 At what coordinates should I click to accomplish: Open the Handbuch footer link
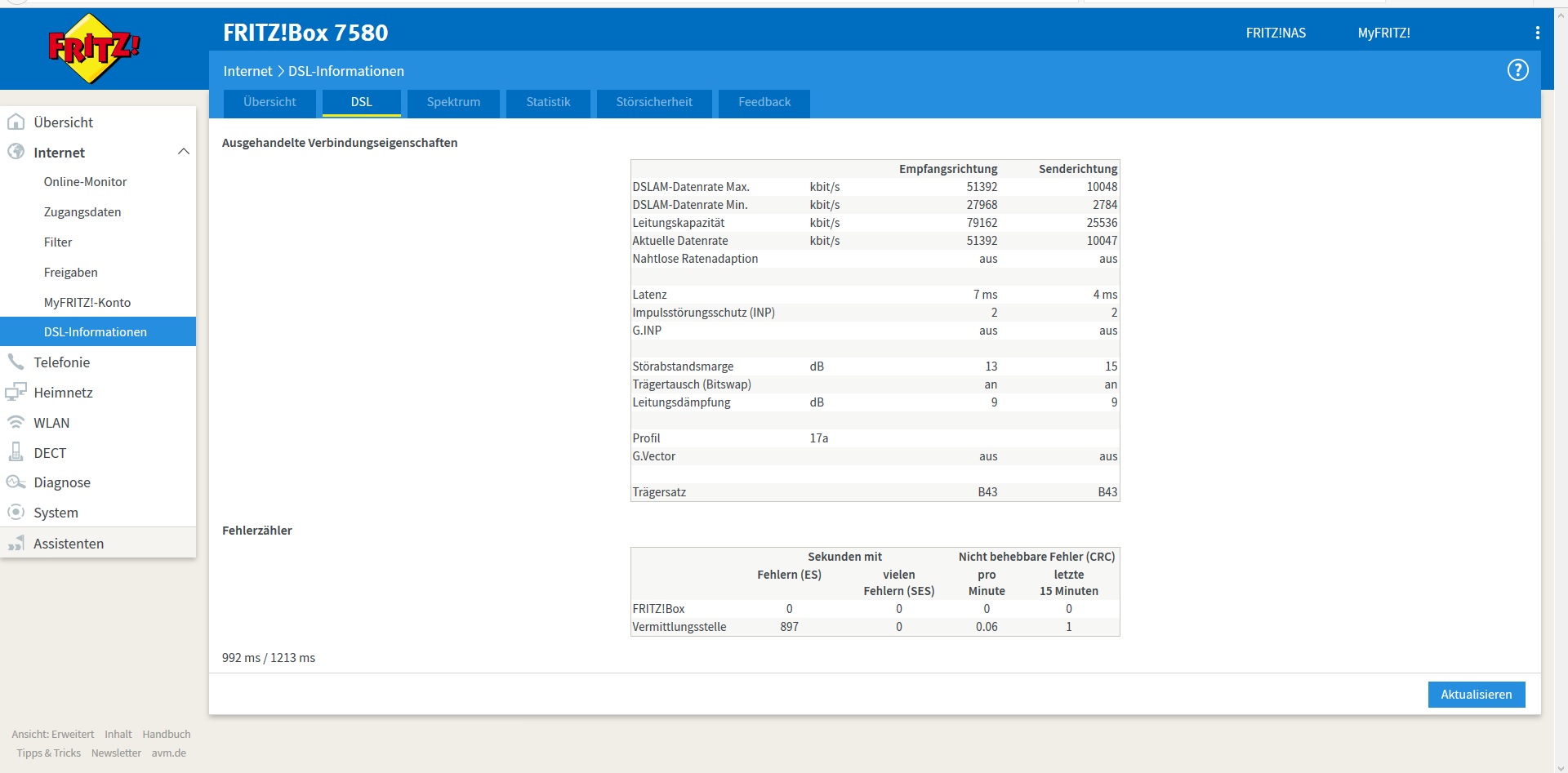point(167,735)
